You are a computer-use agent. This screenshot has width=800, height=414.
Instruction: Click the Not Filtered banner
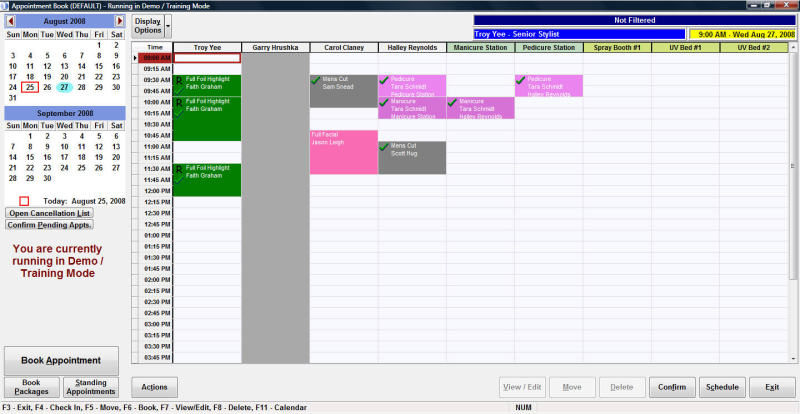click(x=634, y=20)
